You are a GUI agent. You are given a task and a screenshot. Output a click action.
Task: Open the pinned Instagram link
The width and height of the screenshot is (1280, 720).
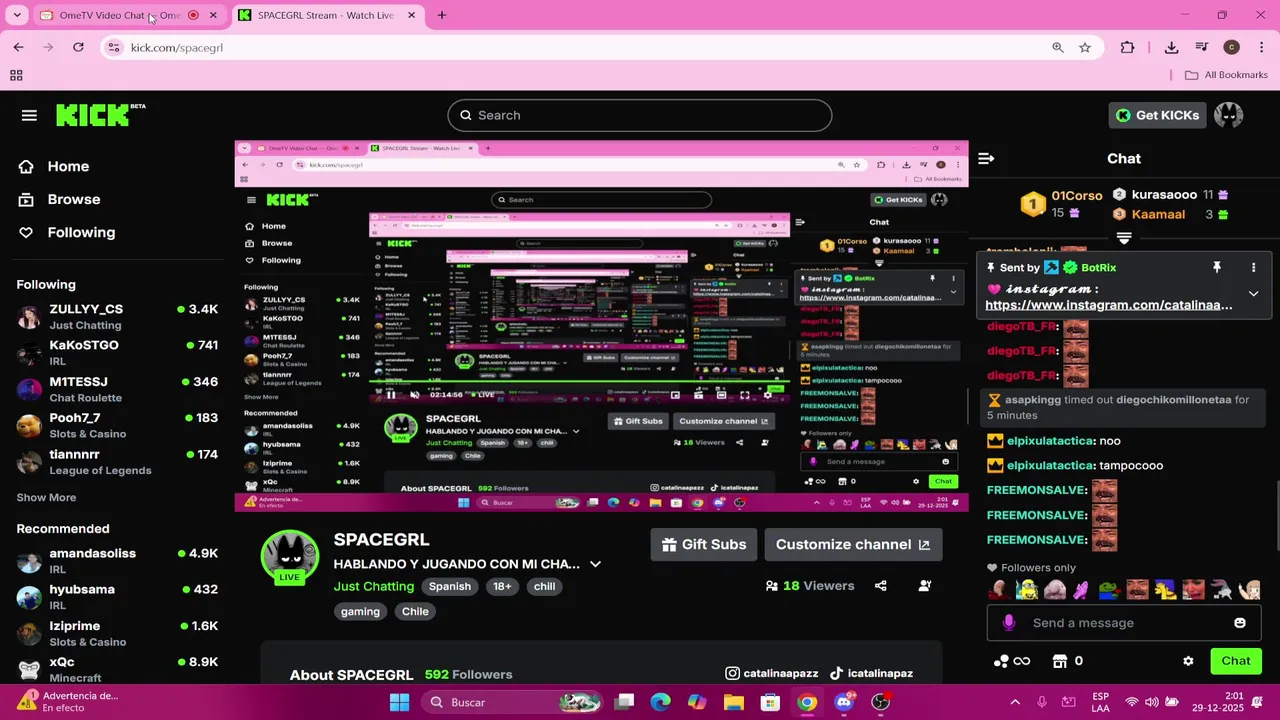(x=1109, y=305)
